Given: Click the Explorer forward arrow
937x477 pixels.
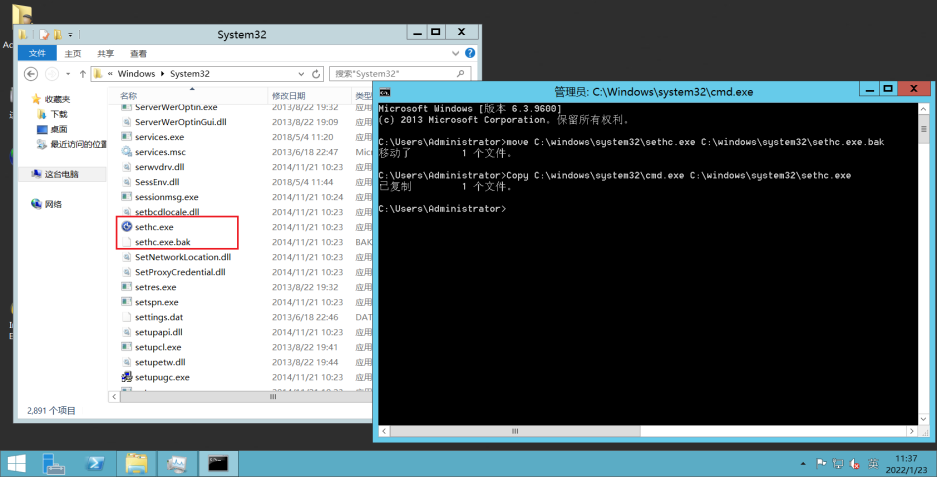Looking at the screenshot, I should tap(52, 74).
